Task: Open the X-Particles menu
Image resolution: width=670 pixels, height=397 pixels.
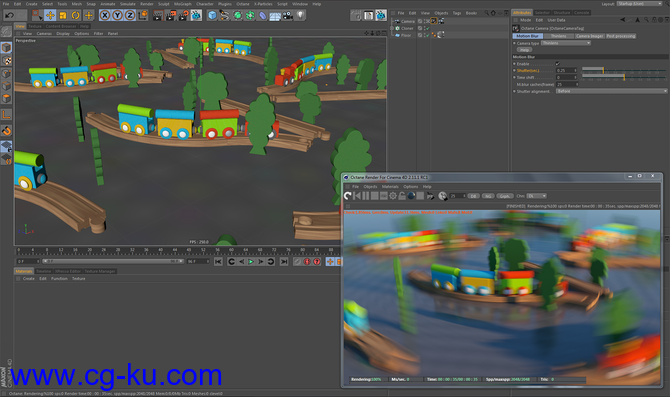Action: [263, 4]
